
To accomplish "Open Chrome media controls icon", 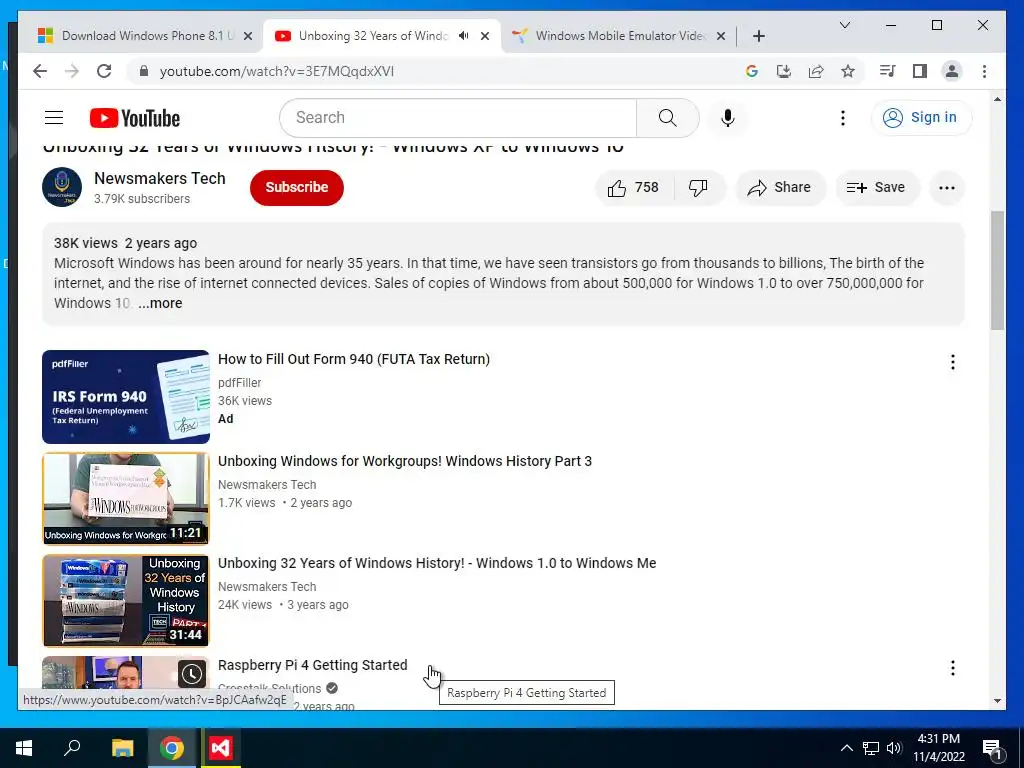I will pyautogui.click(x=887, y=71).
